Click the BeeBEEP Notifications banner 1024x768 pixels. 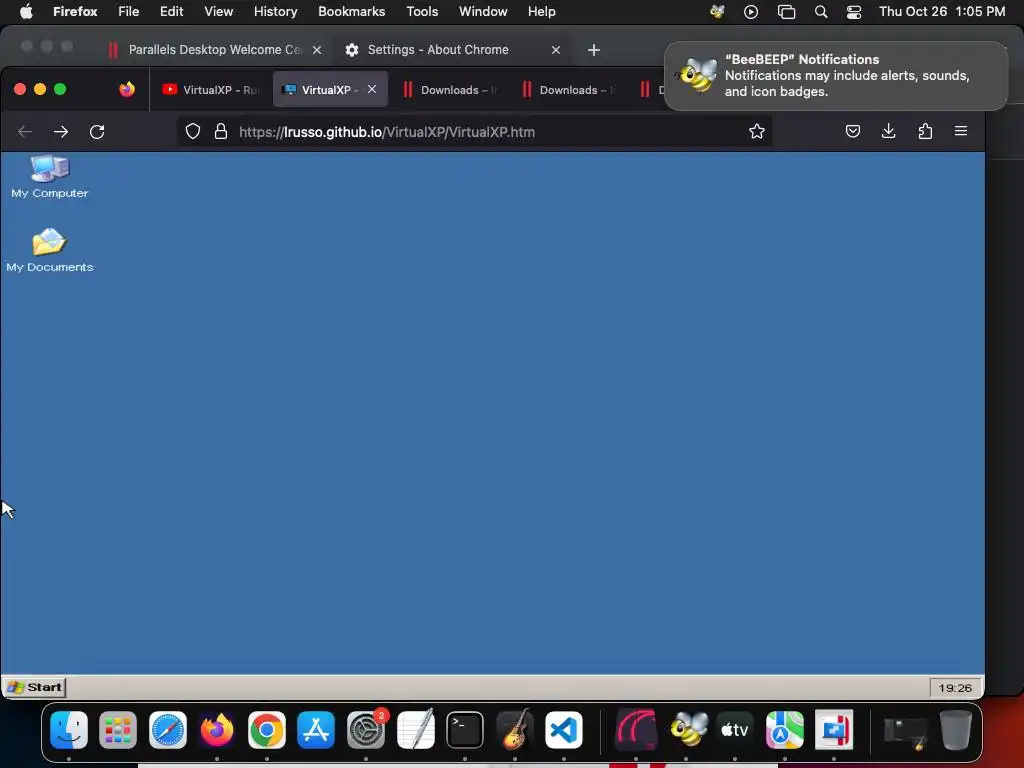coord(836,76)
